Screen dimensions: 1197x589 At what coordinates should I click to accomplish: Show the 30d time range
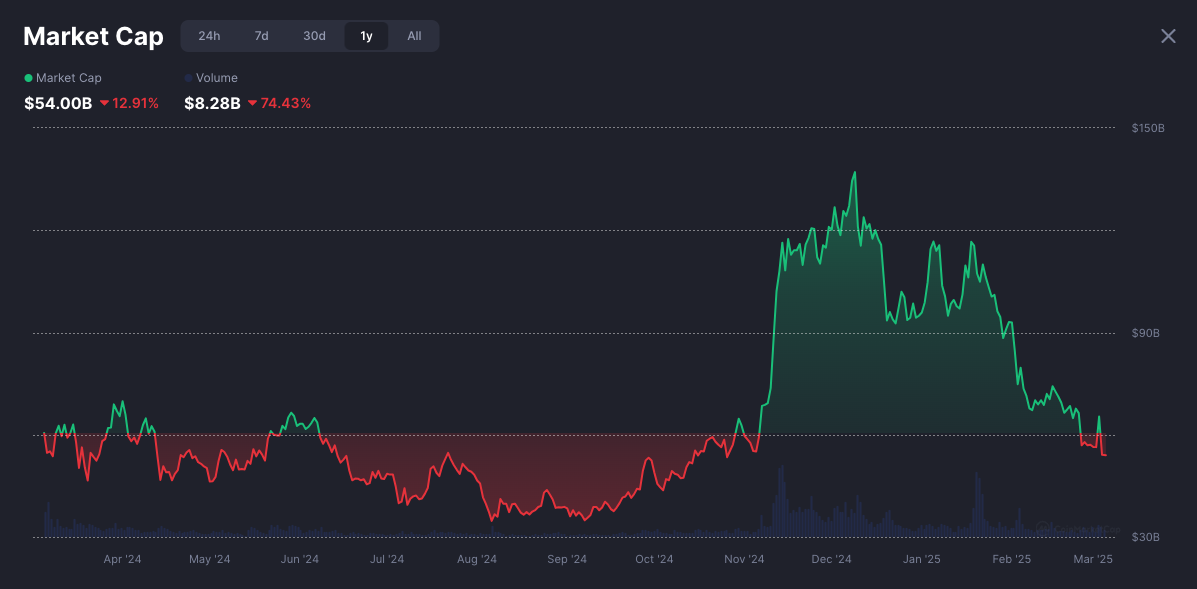[314, 36]
